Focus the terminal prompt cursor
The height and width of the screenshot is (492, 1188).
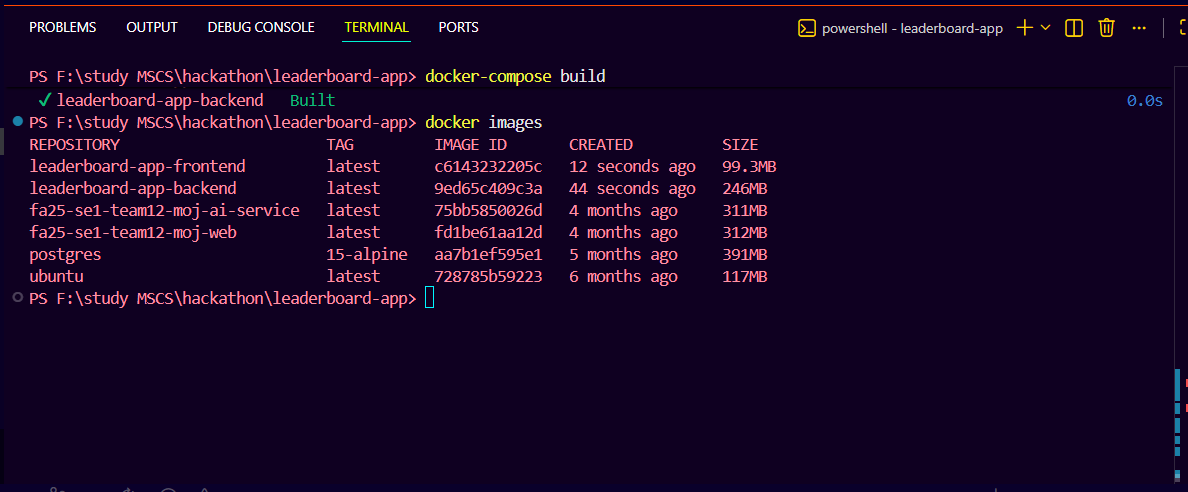(x=430, y=298)
